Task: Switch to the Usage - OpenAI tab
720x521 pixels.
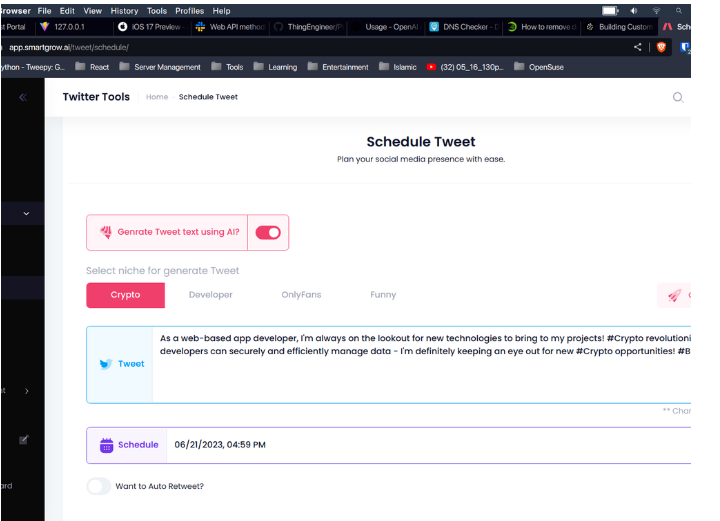Action: pyautogui.click(x=386, y=27)
